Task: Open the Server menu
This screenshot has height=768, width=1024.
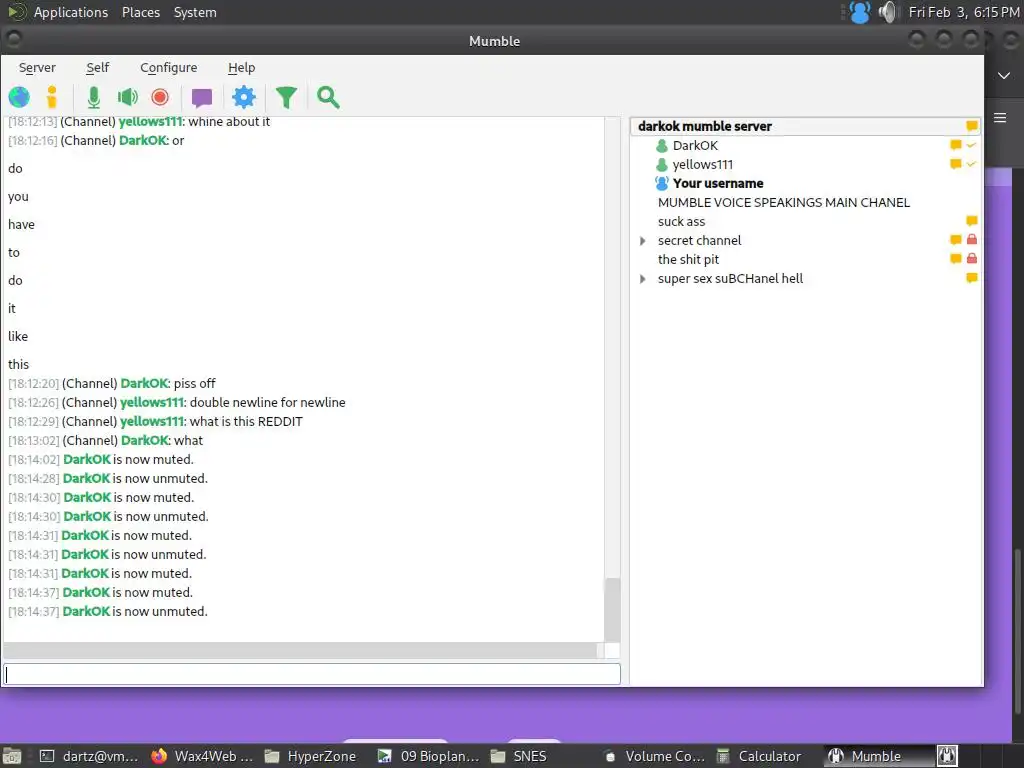Action: [37, 68]
